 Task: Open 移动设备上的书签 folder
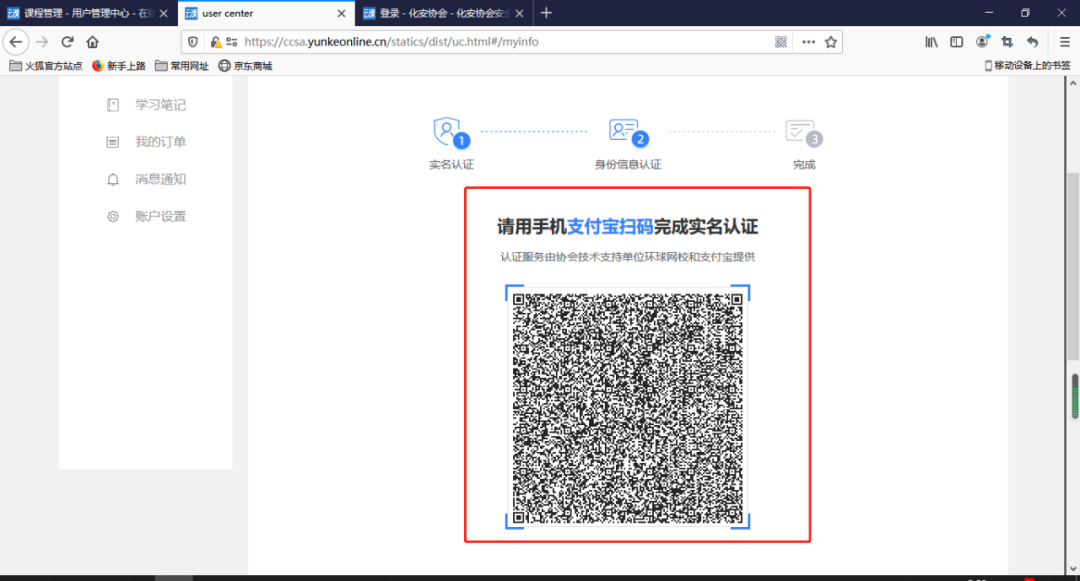[1028, 65]
